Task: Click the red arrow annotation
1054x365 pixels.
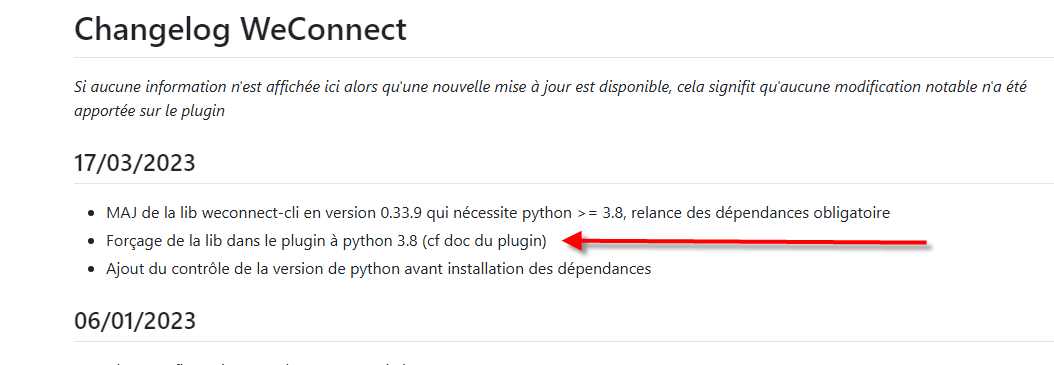Action: (744, 241)
